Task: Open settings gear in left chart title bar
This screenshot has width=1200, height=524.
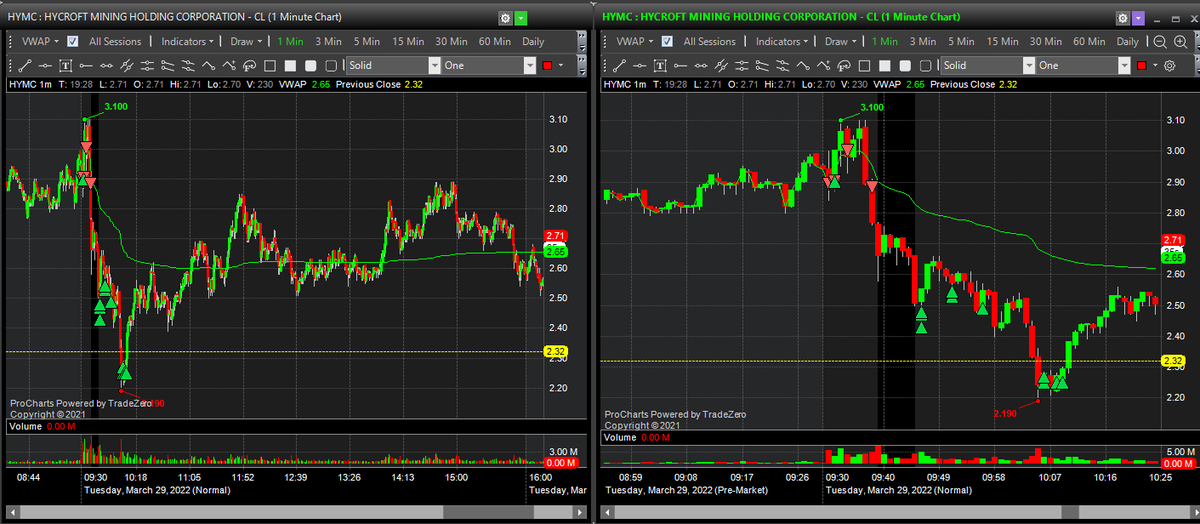Action: click(506, 18)
